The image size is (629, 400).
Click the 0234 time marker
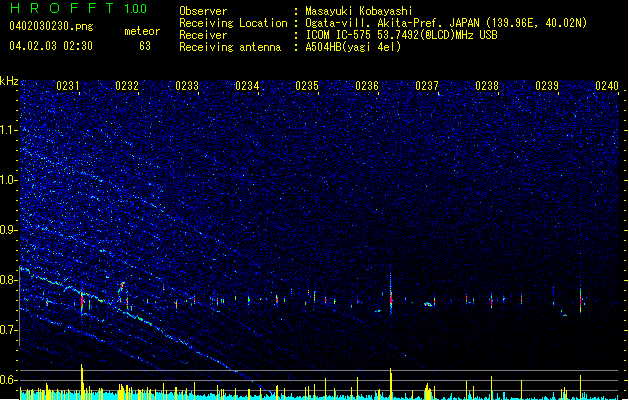tap(247, 86)
